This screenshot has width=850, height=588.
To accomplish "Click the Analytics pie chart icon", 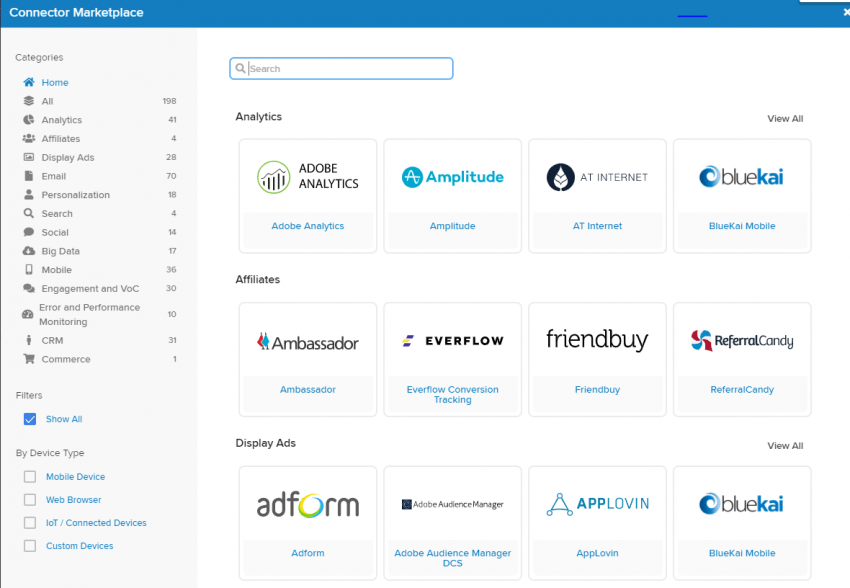I will point(29,120).
